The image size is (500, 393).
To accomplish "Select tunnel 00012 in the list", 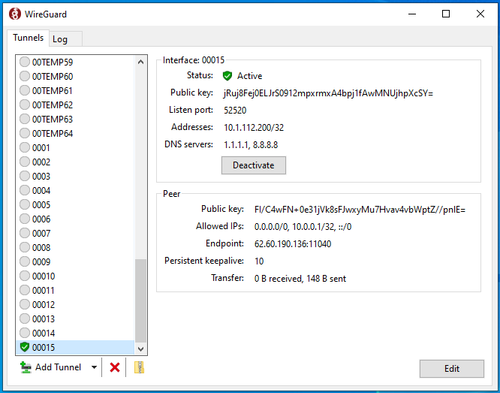I will (75, 304).
